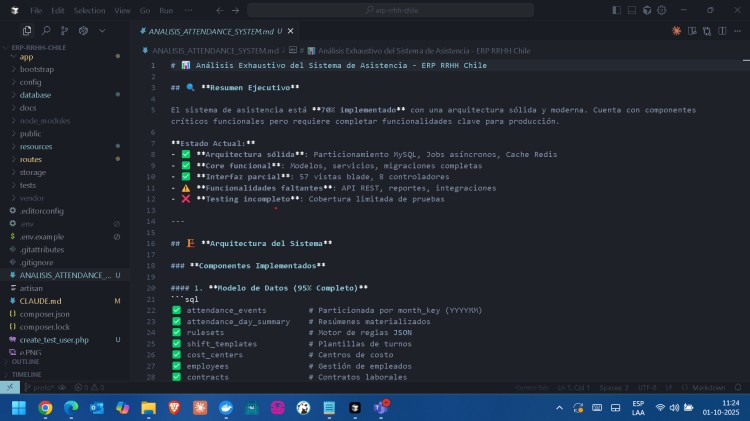Open Microsoft Edge from the taskbar
The width and height of the screenshot is (750, 421).
(71, 408)
